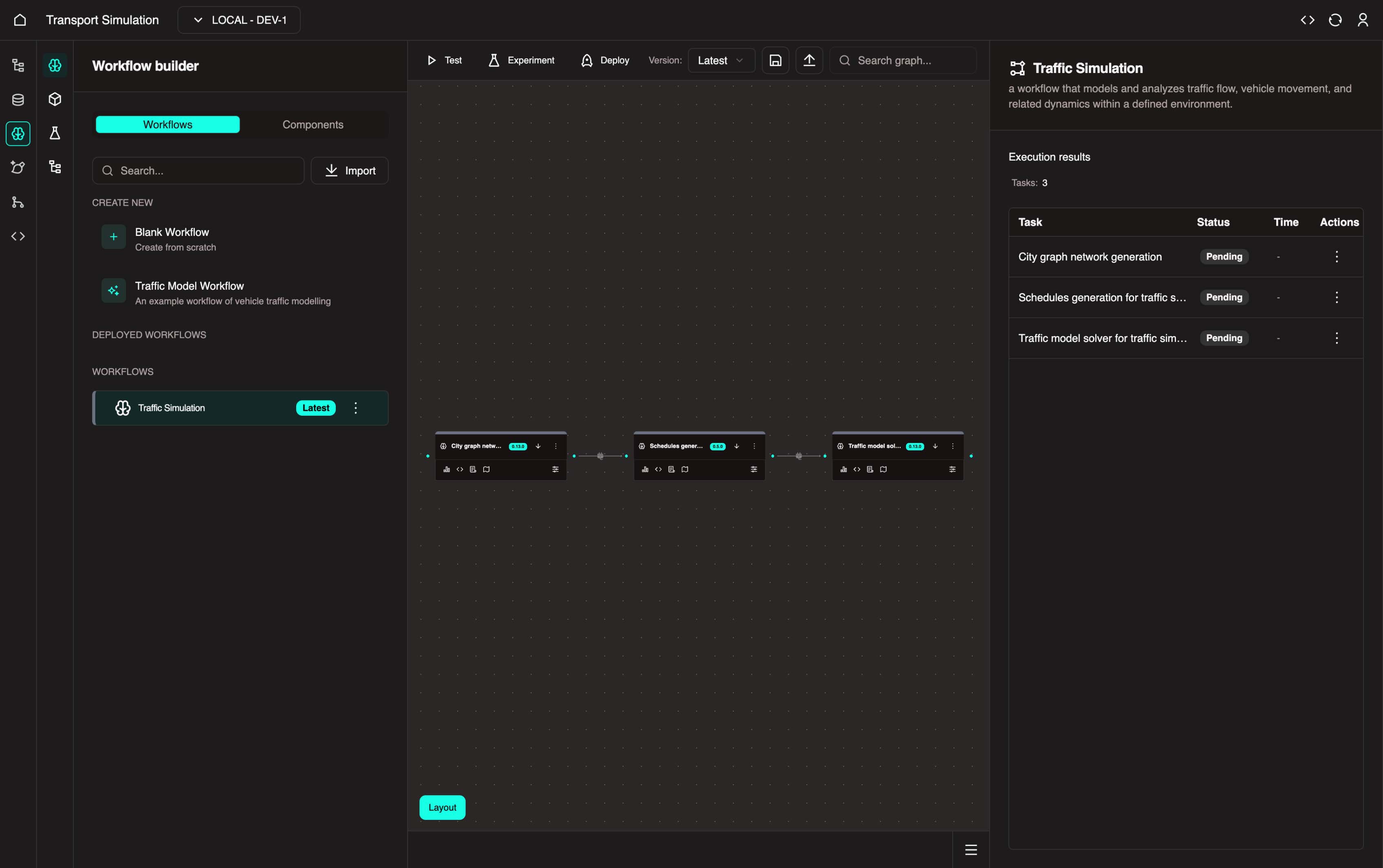Viewport: 1383px width, 868px height.
Task: Open the code view icon in top-right header
Action: (x=1307, y=20)
